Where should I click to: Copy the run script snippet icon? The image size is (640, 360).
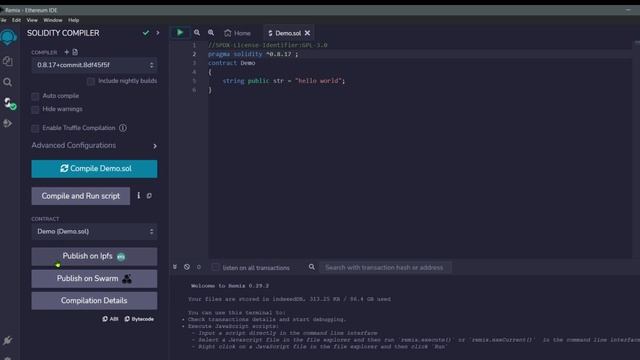tap(149, 196)
